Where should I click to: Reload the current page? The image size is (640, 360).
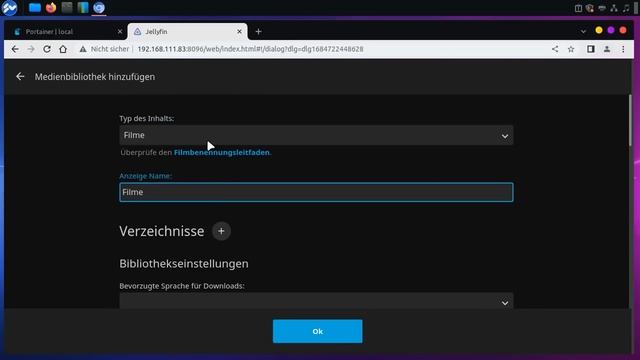(47, 49)
